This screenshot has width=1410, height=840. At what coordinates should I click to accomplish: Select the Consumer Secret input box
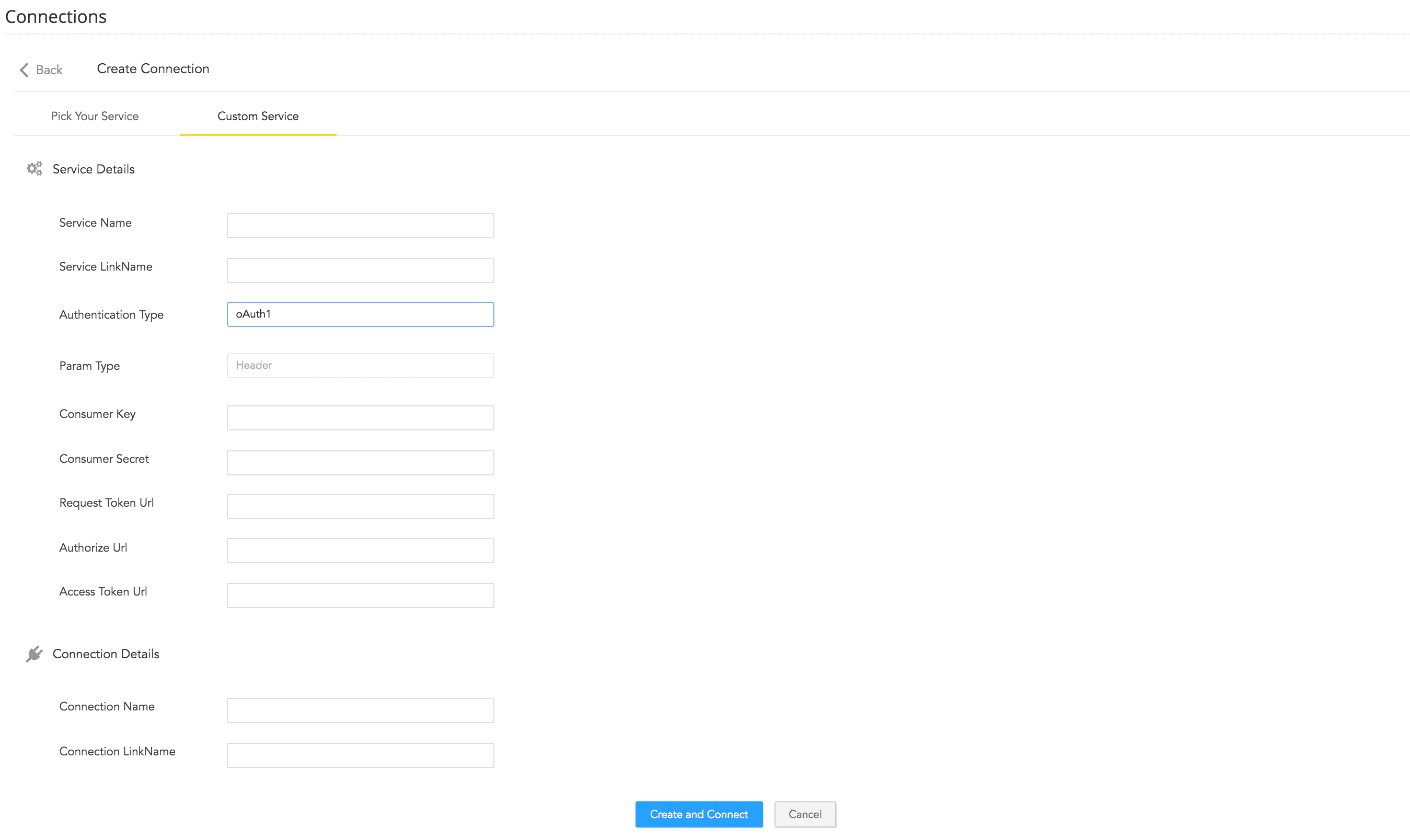(x=360, y=462)
